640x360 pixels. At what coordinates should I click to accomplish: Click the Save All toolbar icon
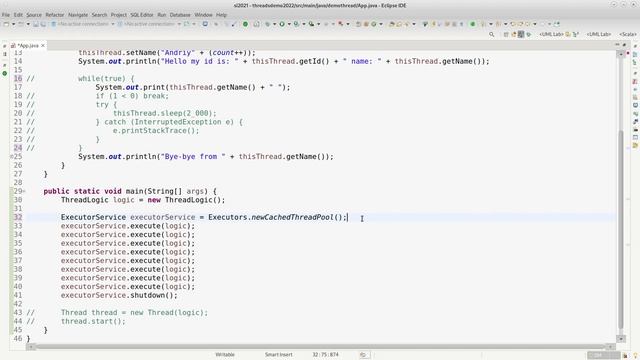coord(43,24)
